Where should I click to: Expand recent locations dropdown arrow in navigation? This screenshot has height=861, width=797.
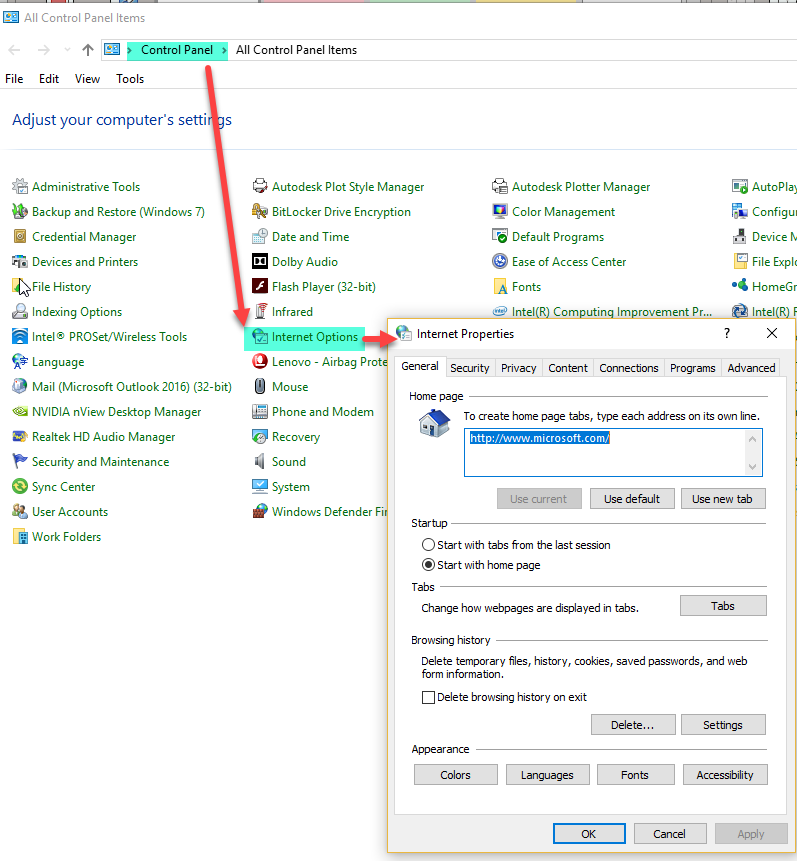pyautogui.click(x=67, y=50)
